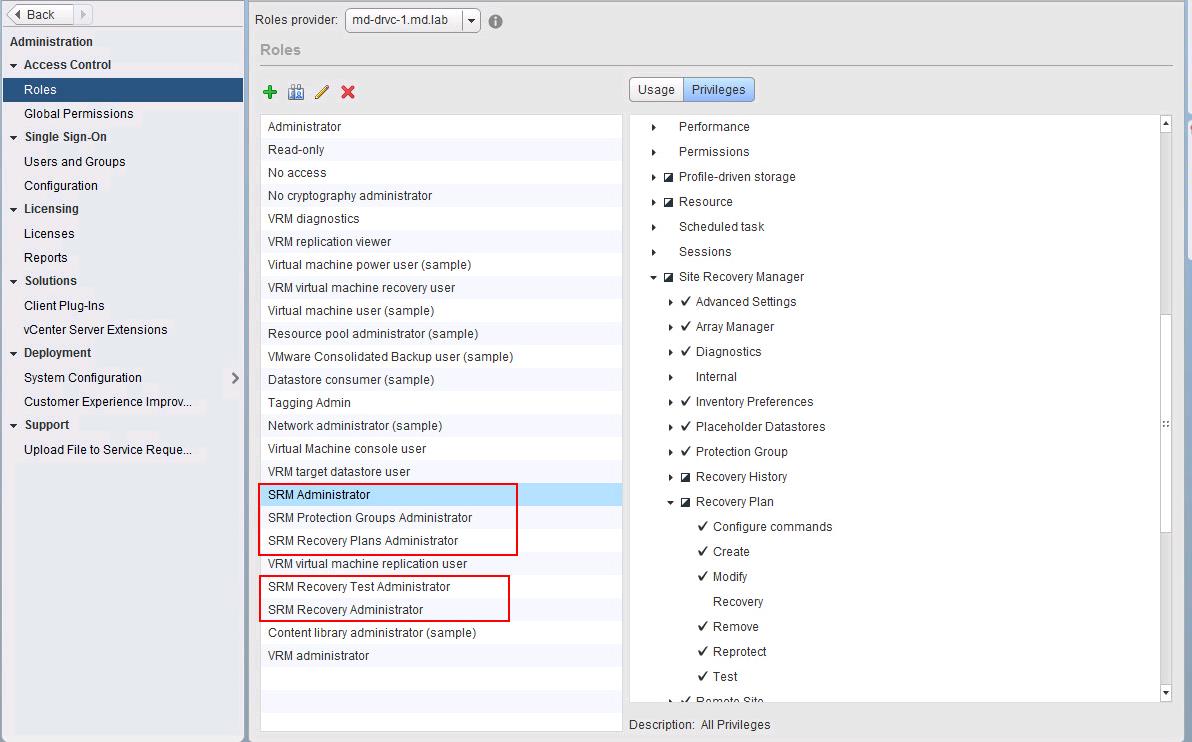Select the No cryptography administrator role
Viewport: 1192px width, 742px height.
click(441, 195)
